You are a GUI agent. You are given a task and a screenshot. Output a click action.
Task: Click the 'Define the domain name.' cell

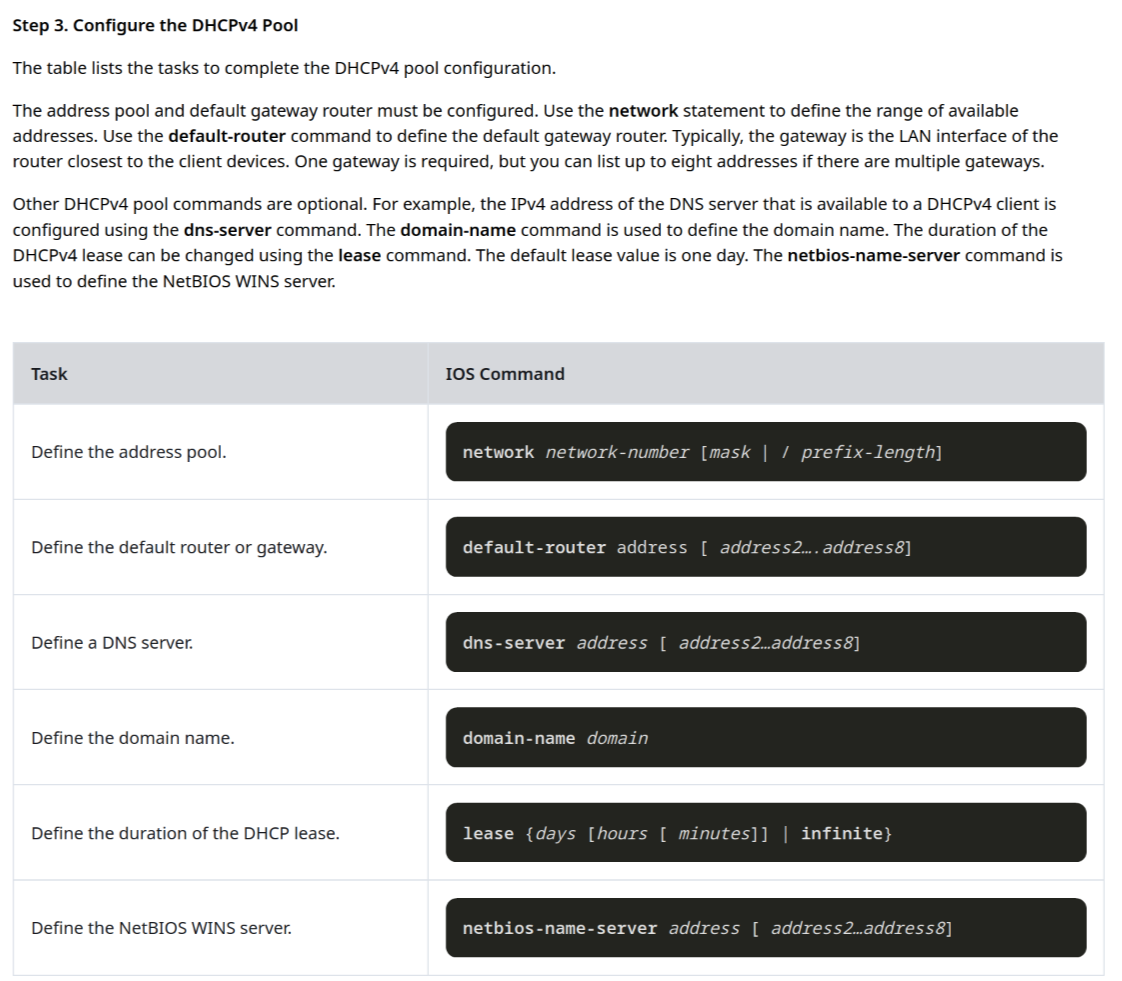pos(133,737)
